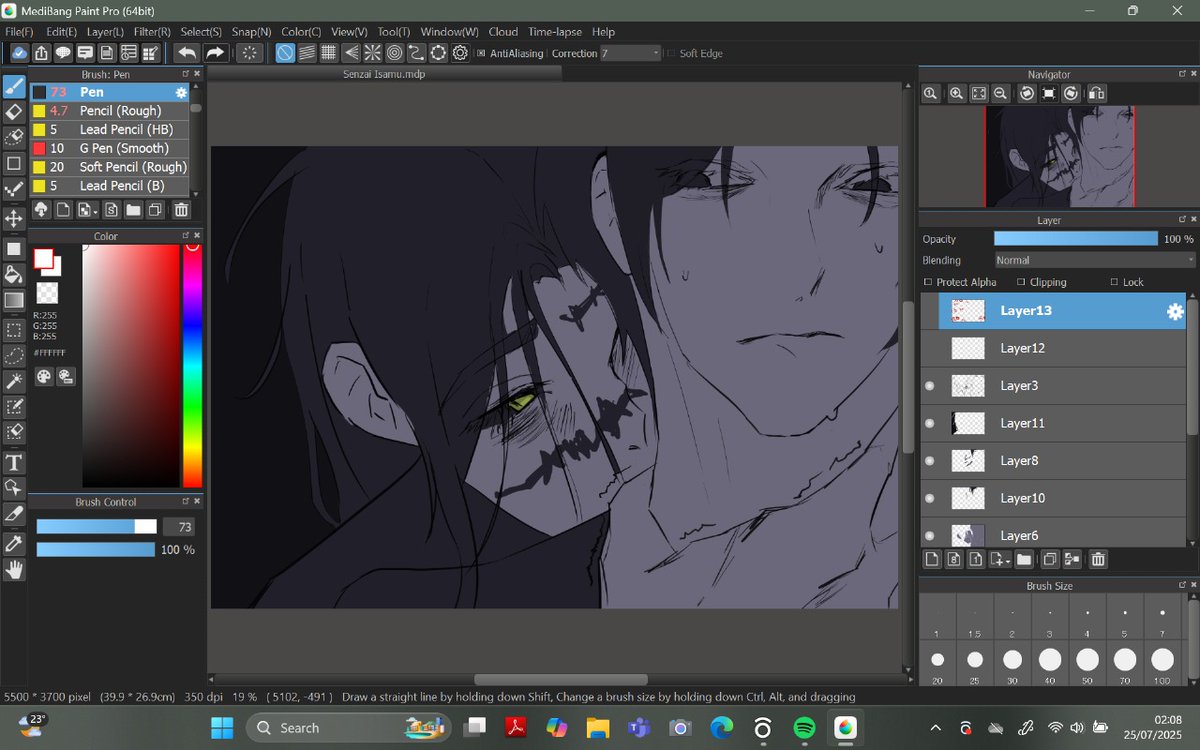Screen dimensions: 1200x750
Task: Select the Move tool
Action: pyautogui.click(x=14, y=218)
